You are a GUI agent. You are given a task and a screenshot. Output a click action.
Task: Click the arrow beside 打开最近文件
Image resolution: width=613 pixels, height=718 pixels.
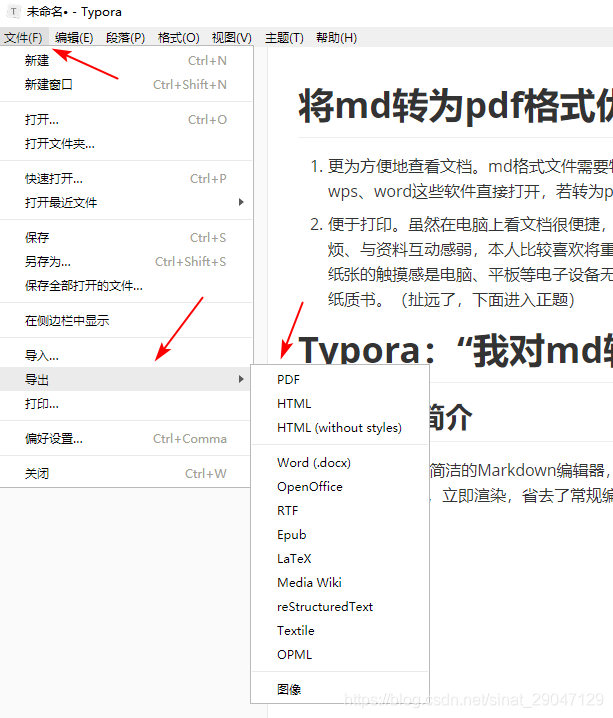coord(241,202)
